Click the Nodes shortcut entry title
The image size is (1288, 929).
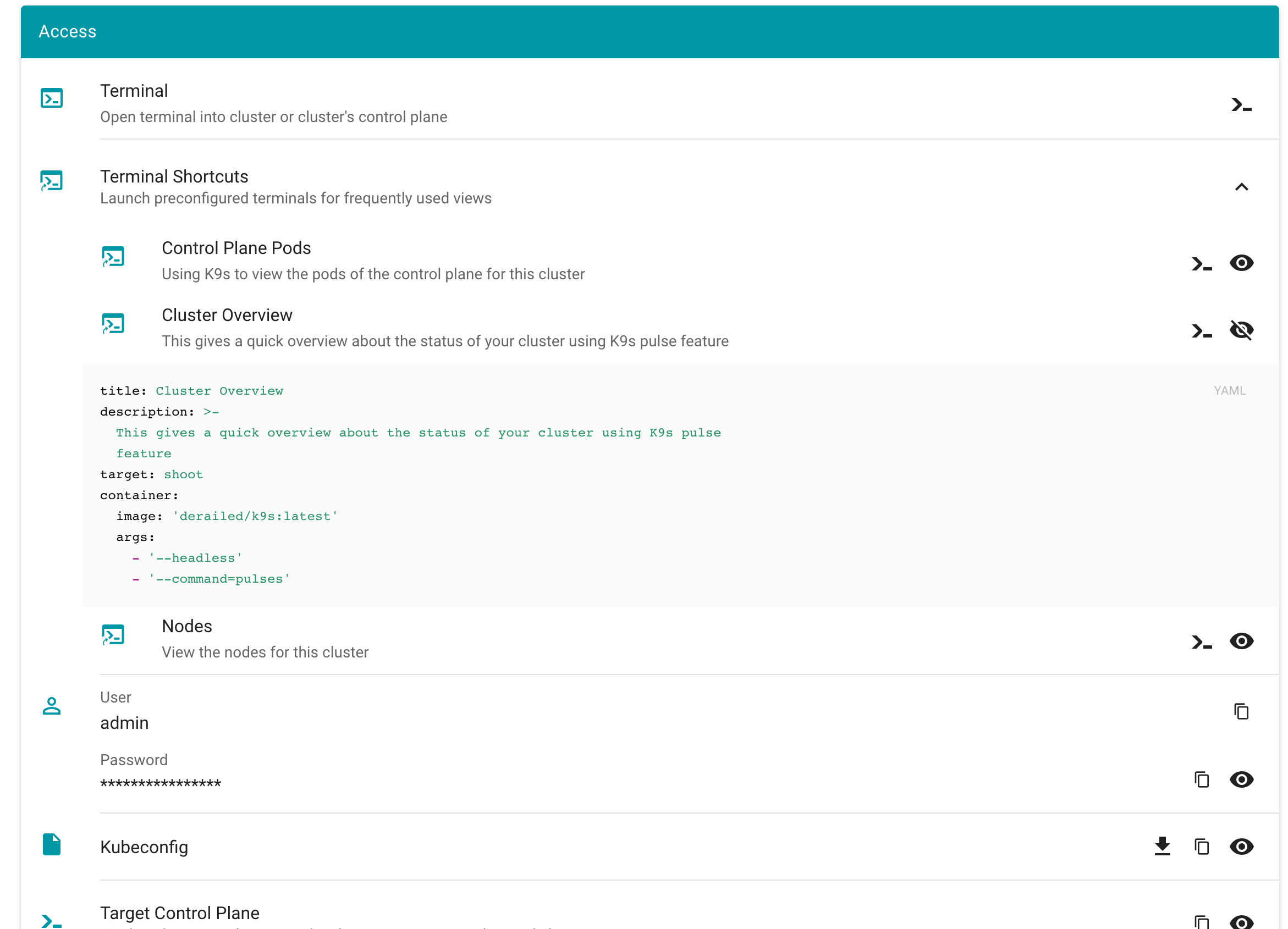point(187,627)
